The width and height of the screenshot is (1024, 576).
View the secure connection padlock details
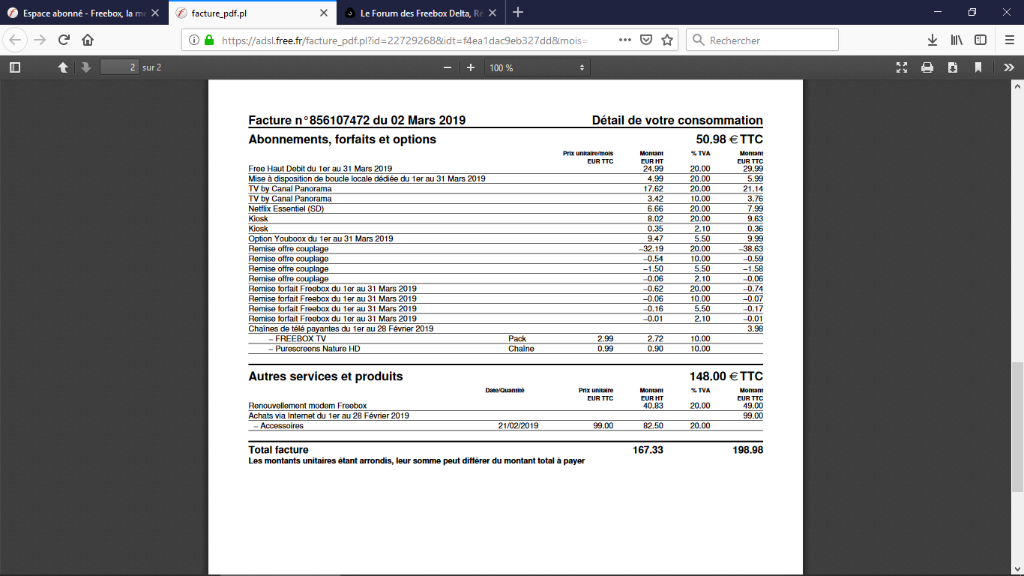tap(209, 40)
